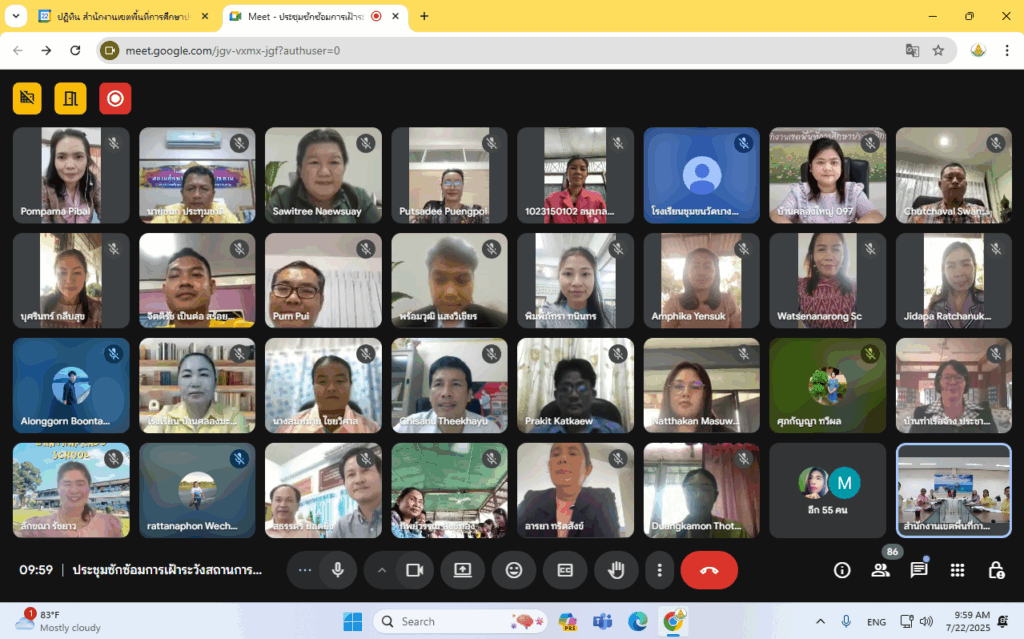Viewport: 1024px width, 639px height.
Task: Click muted mic icon on rattanaphon Wech tile
Action: 240,459
